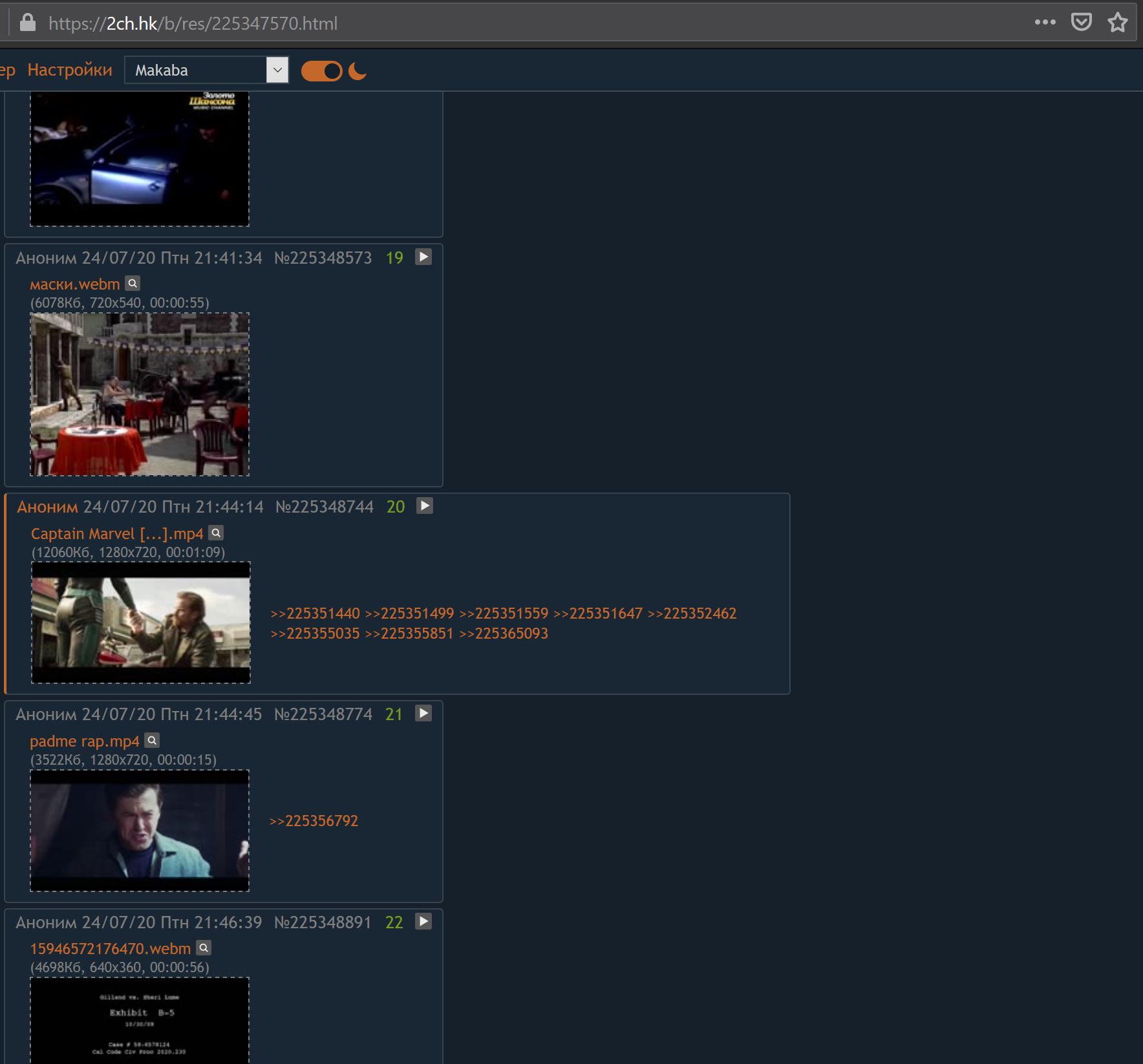The image size is (1143, 1064).
Task: Open padme rap video thumbnail
Action: 140,831
